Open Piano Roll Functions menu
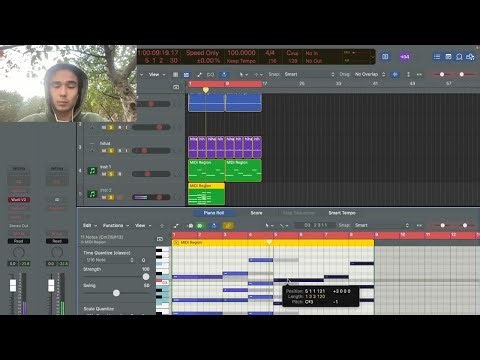 [x=115, y=226]
